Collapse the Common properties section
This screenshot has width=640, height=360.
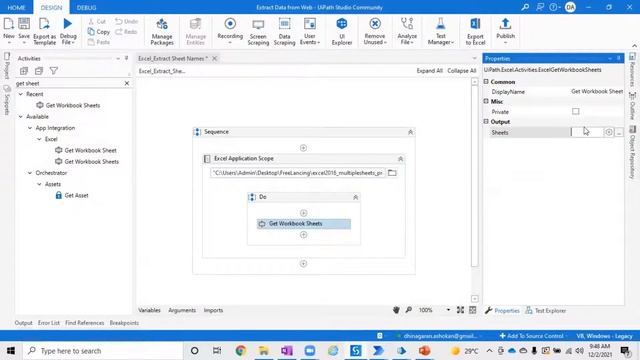tap(486, 82)
